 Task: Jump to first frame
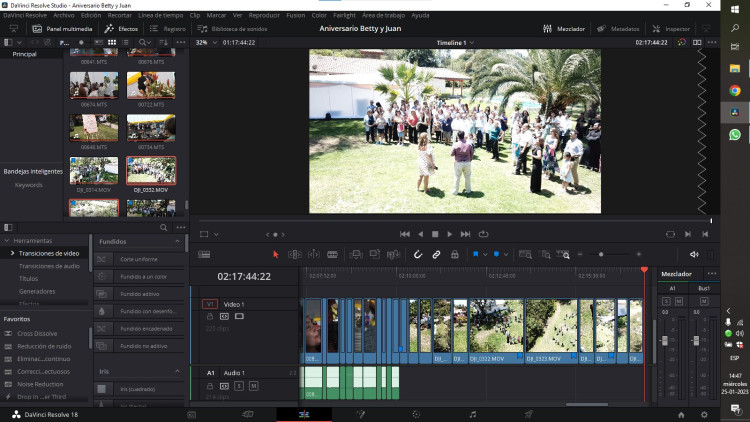pyautogui.click(x=405, y=234)
